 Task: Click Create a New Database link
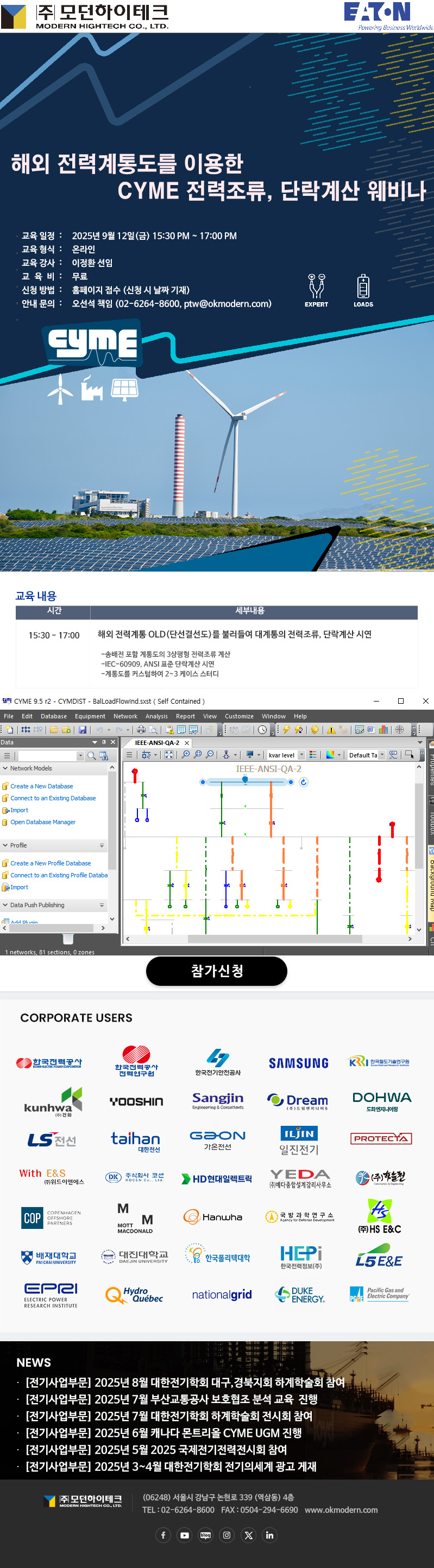[x=41, y=786]
